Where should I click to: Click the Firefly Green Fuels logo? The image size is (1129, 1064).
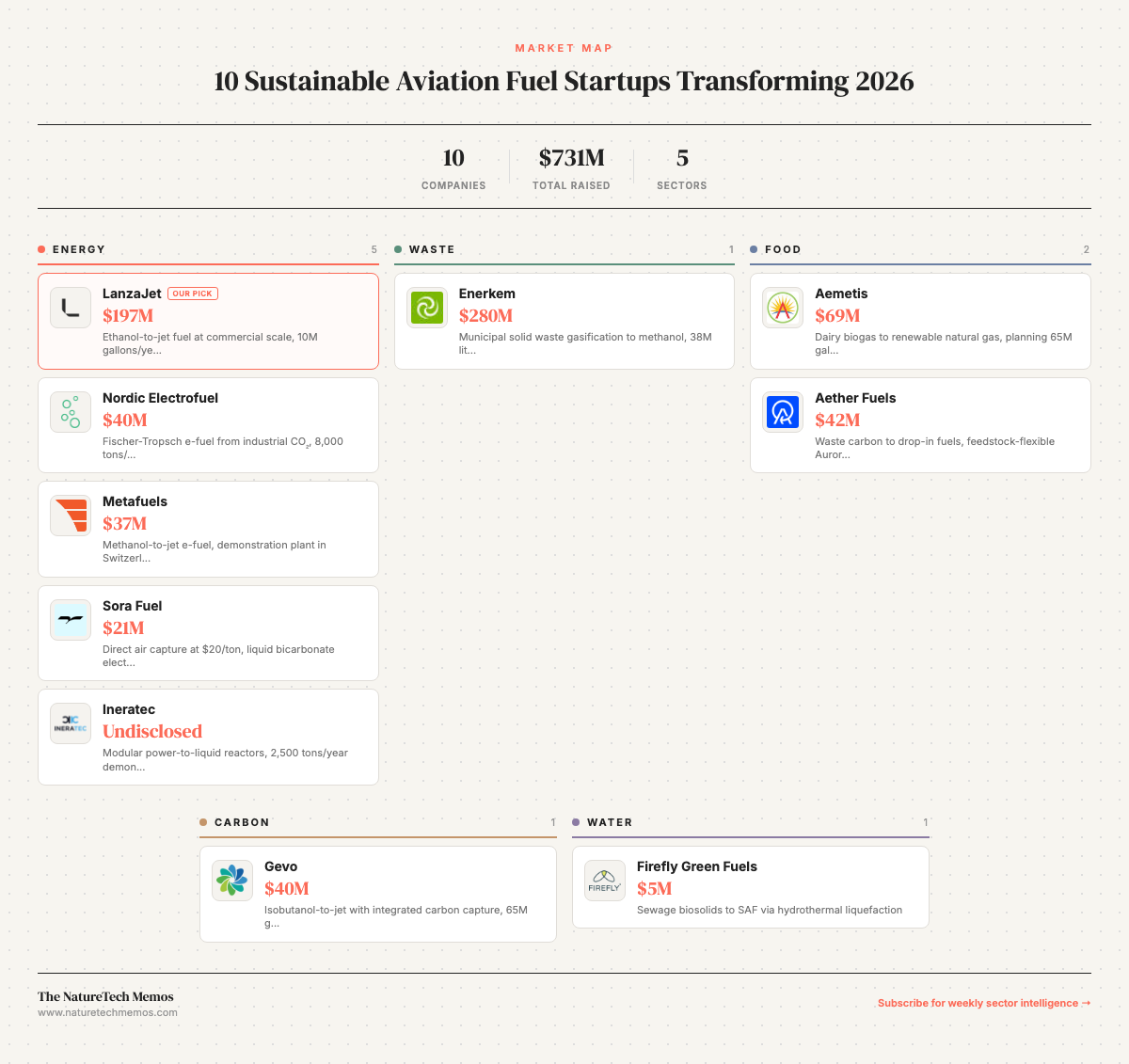(605, 881)
